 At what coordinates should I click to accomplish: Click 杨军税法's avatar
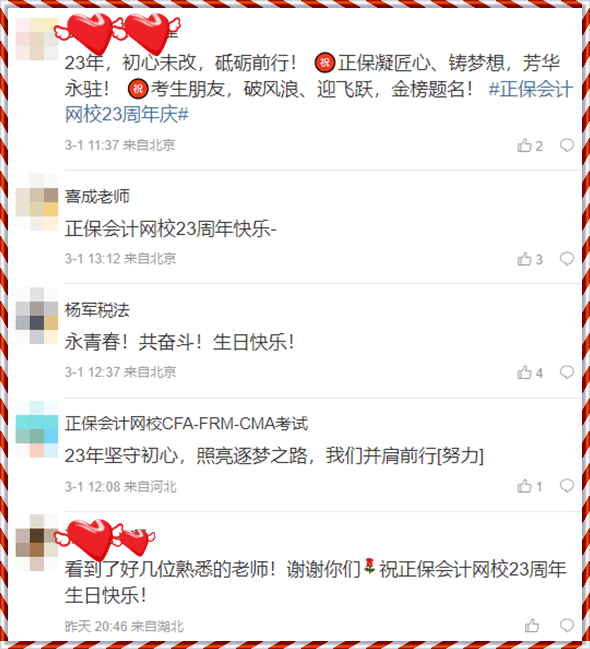37,316
